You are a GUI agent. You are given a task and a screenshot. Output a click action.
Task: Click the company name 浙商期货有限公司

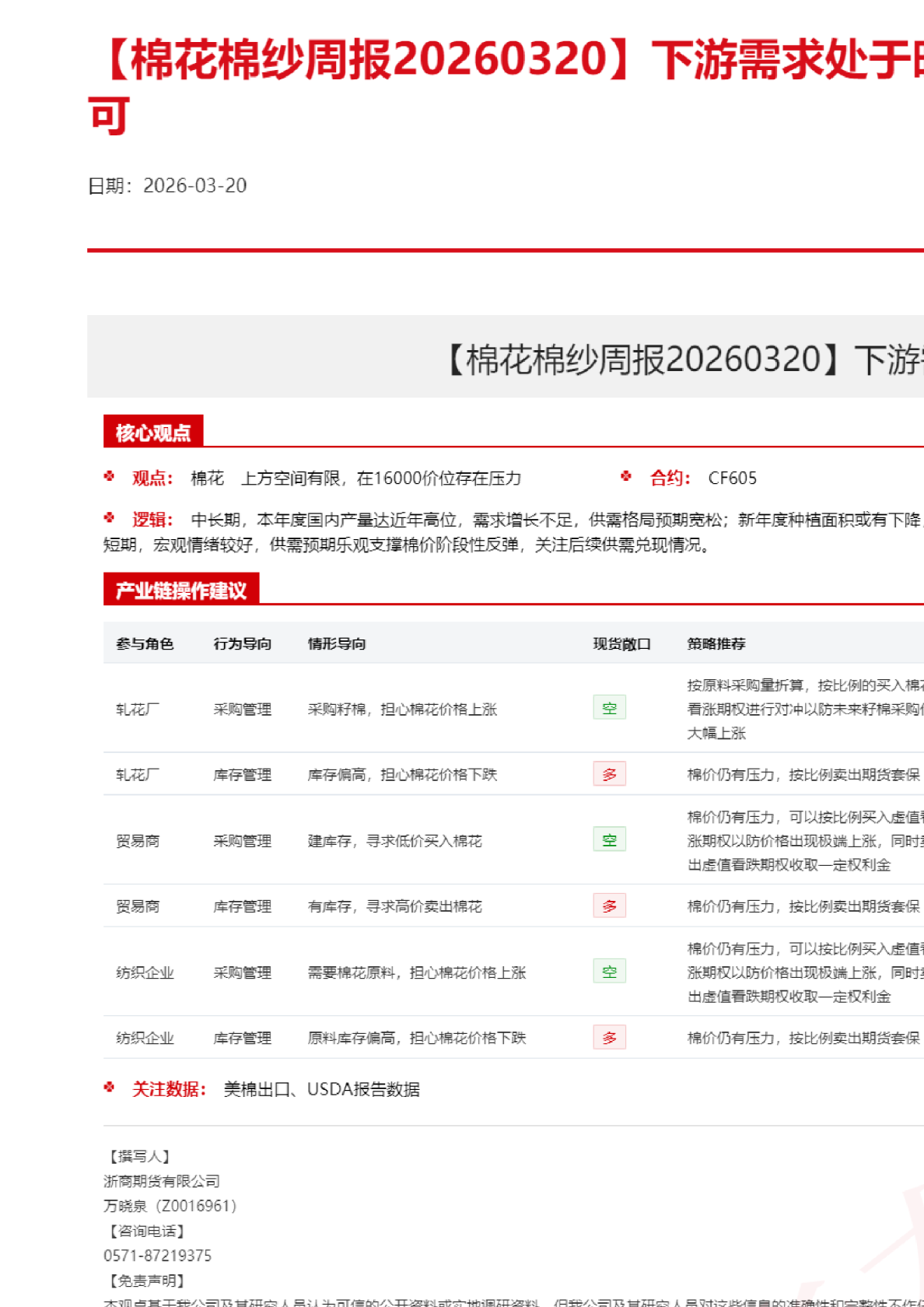162,1182
